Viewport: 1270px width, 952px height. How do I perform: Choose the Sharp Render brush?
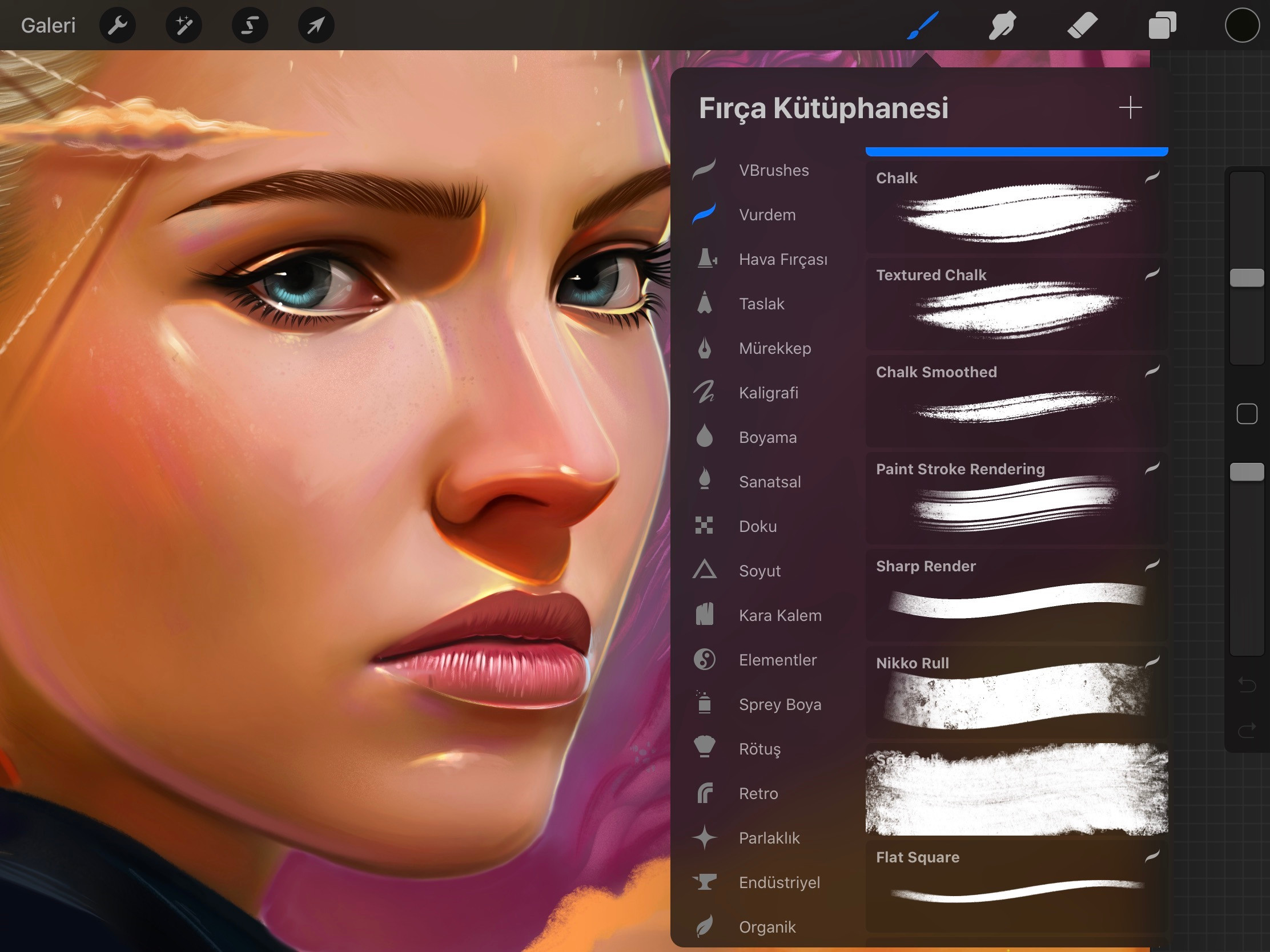tap(1016, 595)
